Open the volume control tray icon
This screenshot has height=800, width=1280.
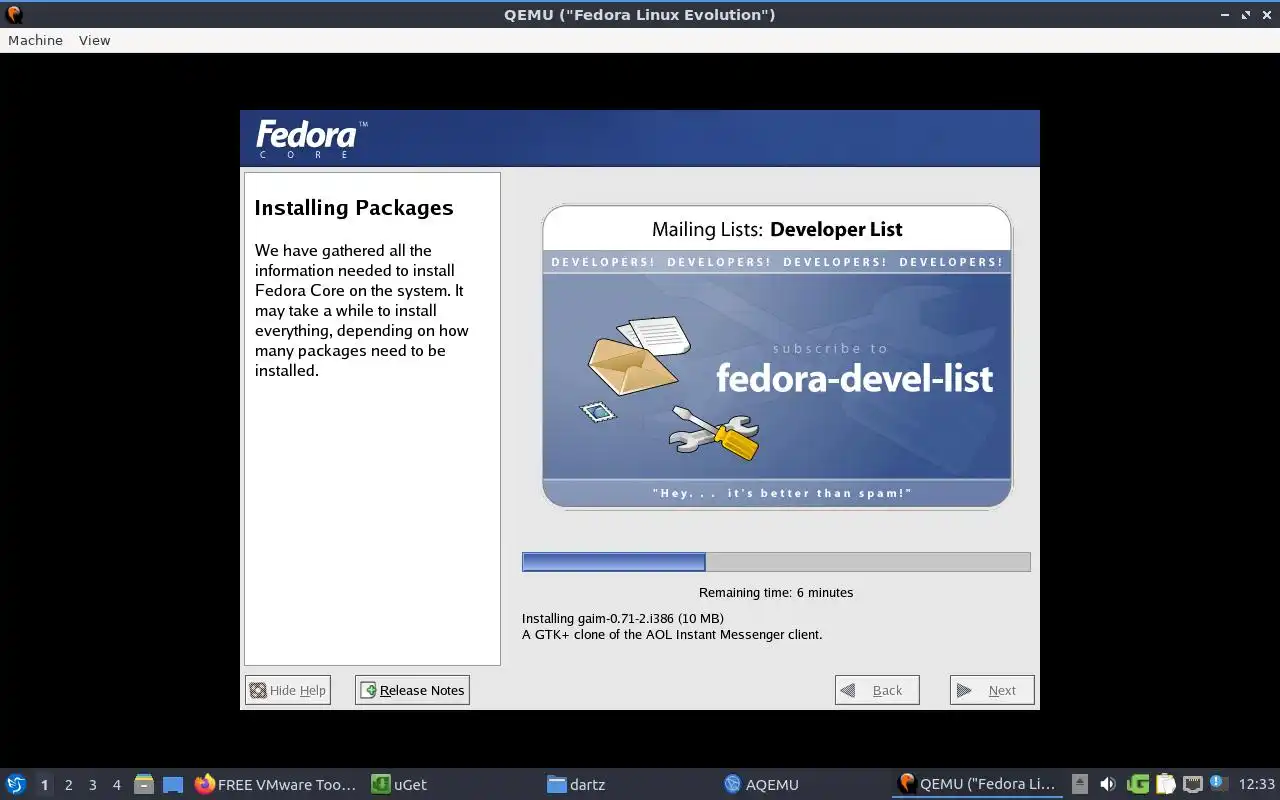click(x=1108, y=784)
